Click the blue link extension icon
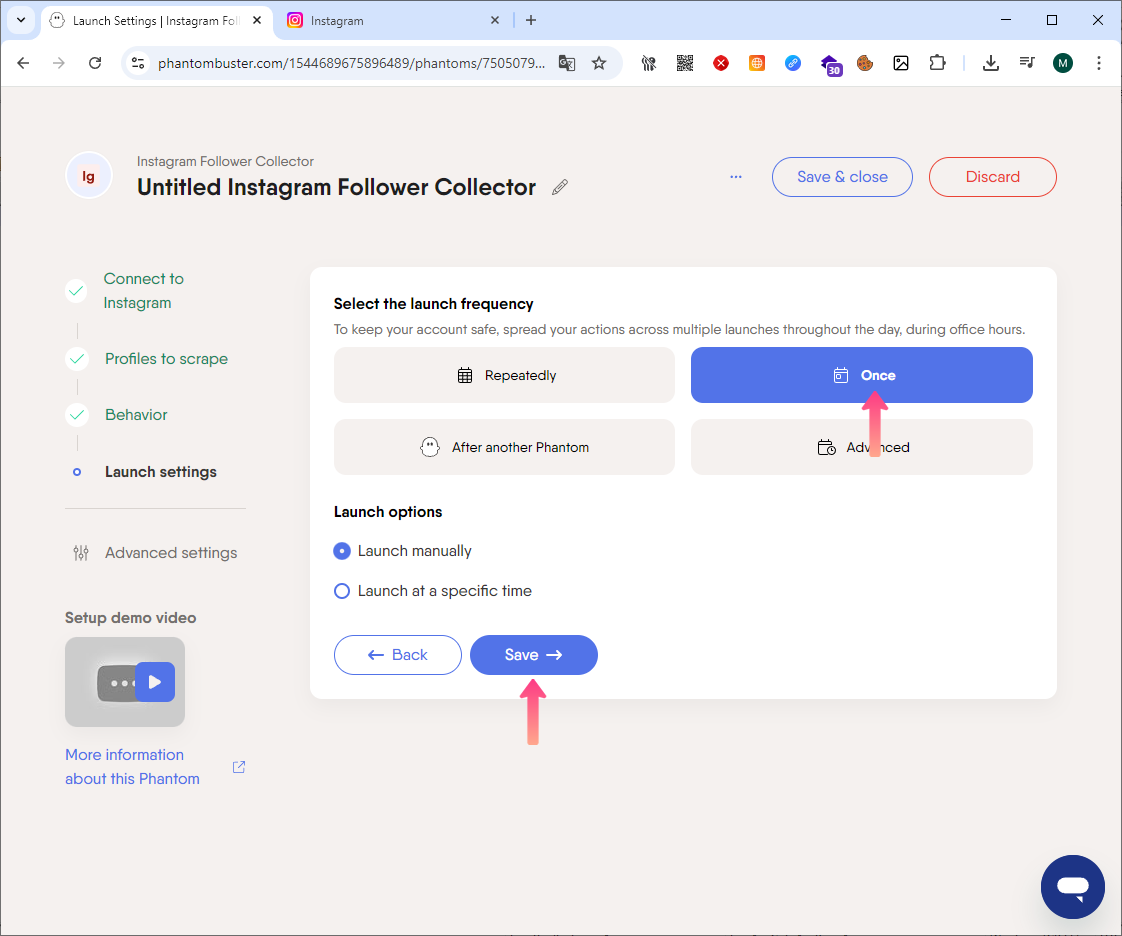1122x936 pixels. tap(793, 63)
